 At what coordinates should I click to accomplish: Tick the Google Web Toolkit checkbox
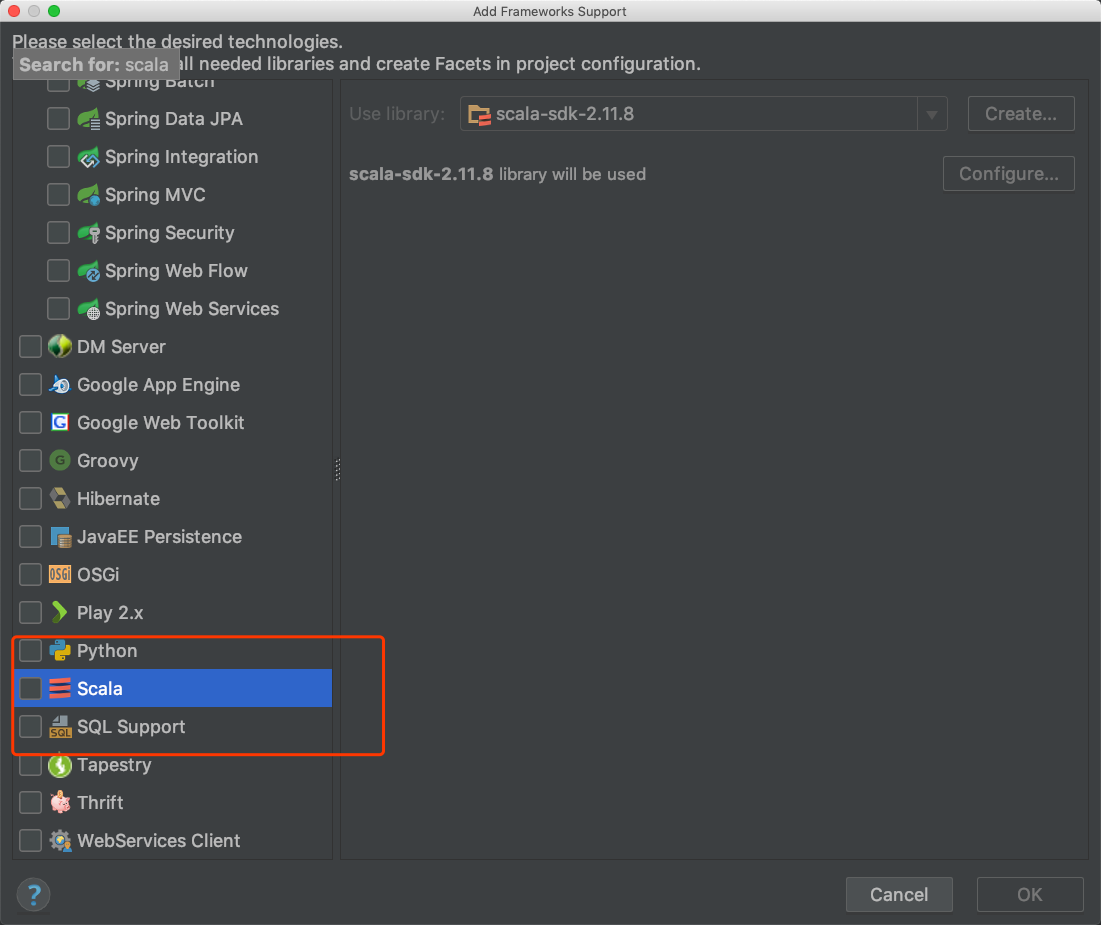pyautogui.click(x=30, y=422)
